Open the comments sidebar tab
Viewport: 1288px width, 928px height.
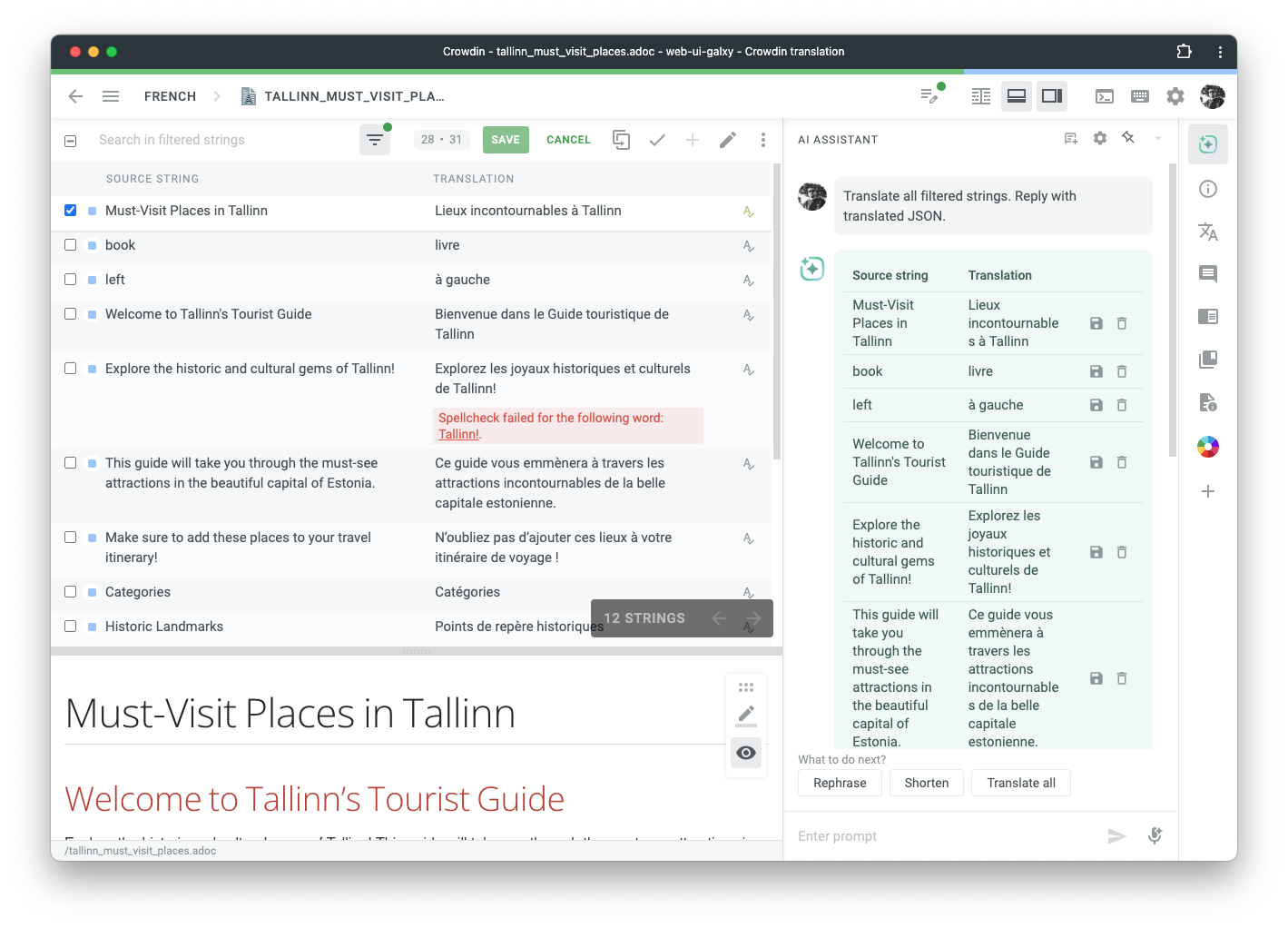click(1208, 274)
